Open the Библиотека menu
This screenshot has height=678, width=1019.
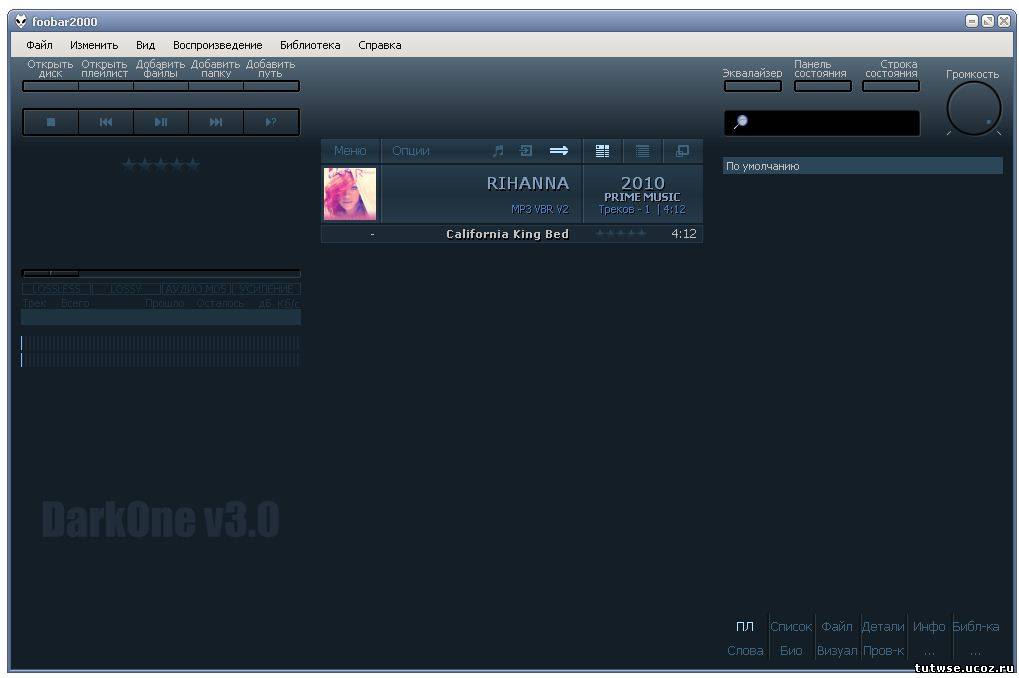point(310,45)
